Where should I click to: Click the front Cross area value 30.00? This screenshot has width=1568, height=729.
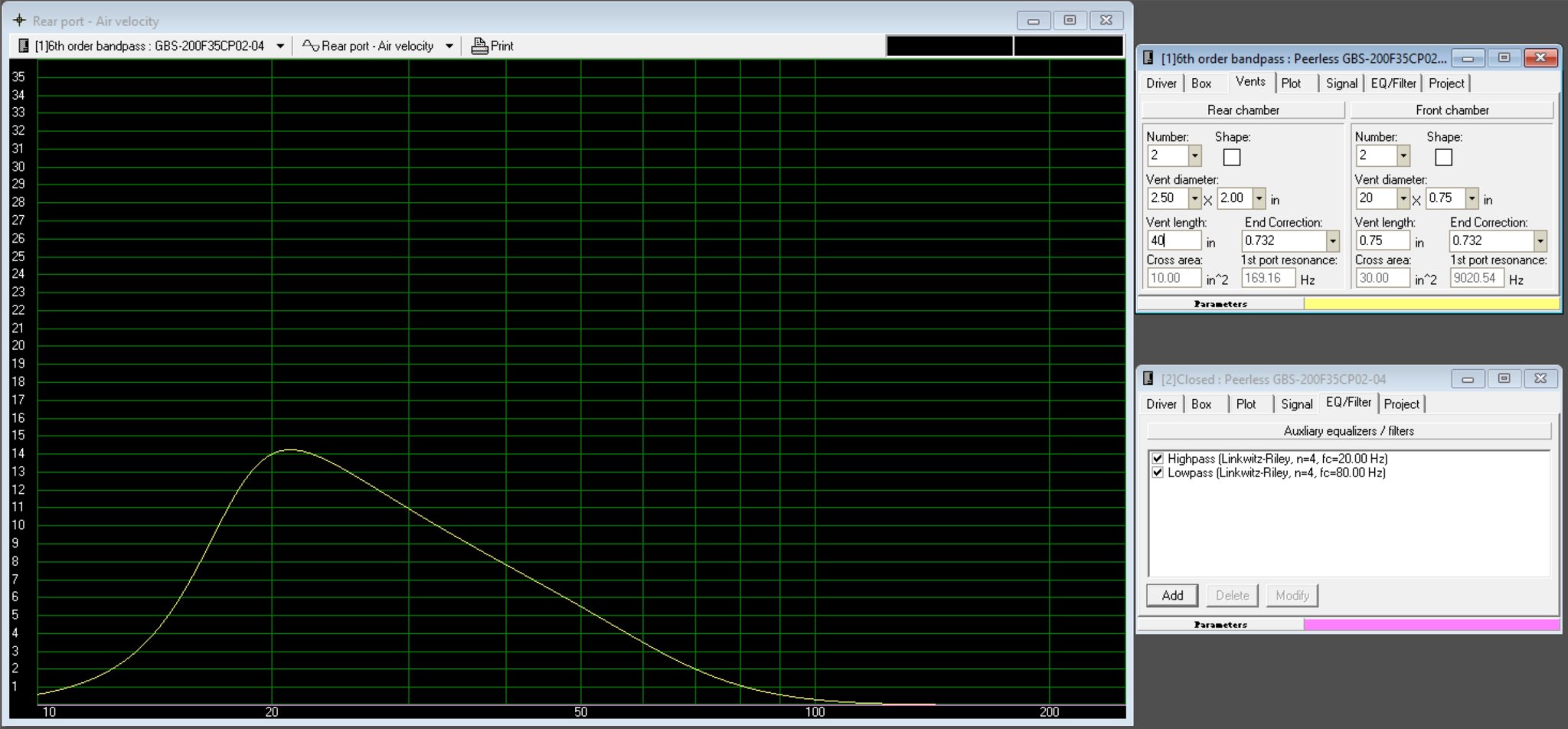[x=1383, y=278]
